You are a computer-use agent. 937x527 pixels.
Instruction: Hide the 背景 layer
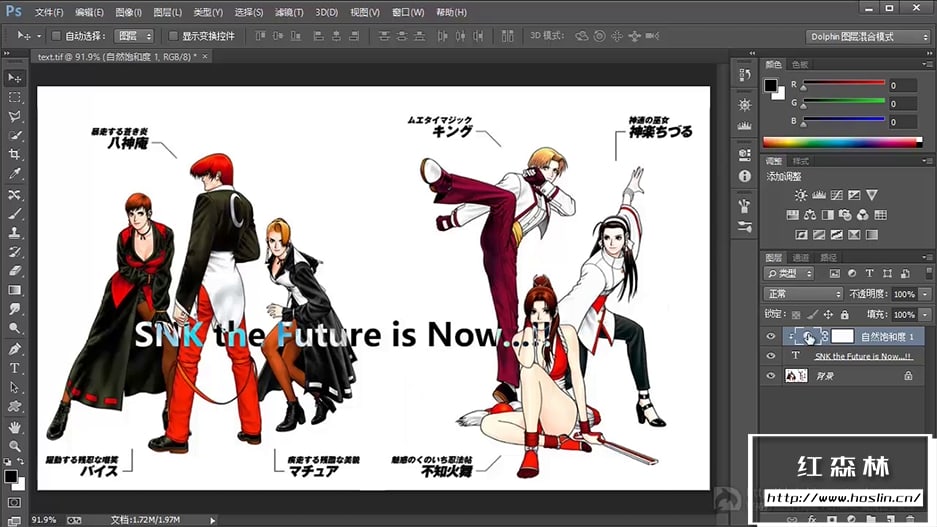(x=771, y=375)
